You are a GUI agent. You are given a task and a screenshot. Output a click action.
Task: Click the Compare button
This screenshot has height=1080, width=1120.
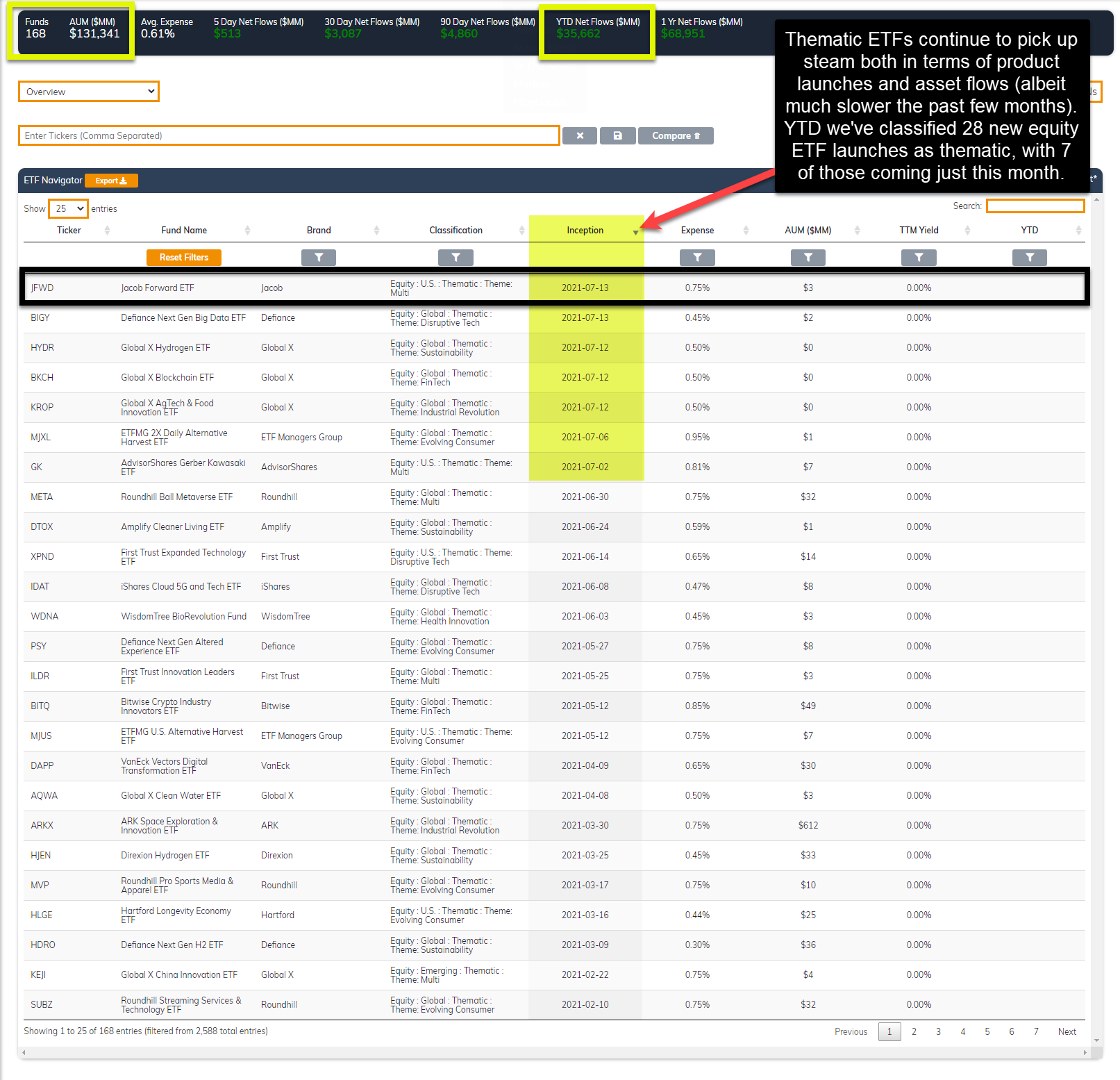676,136
